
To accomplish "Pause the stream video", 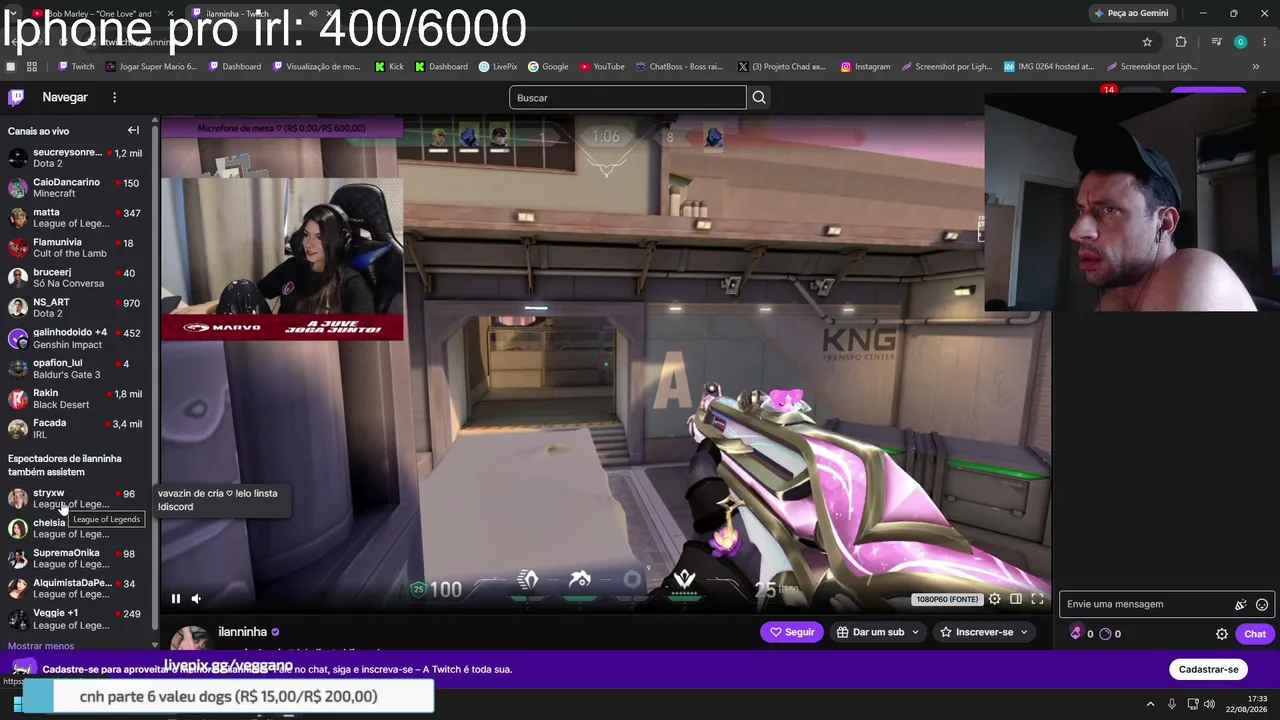I will pos(175,599).
